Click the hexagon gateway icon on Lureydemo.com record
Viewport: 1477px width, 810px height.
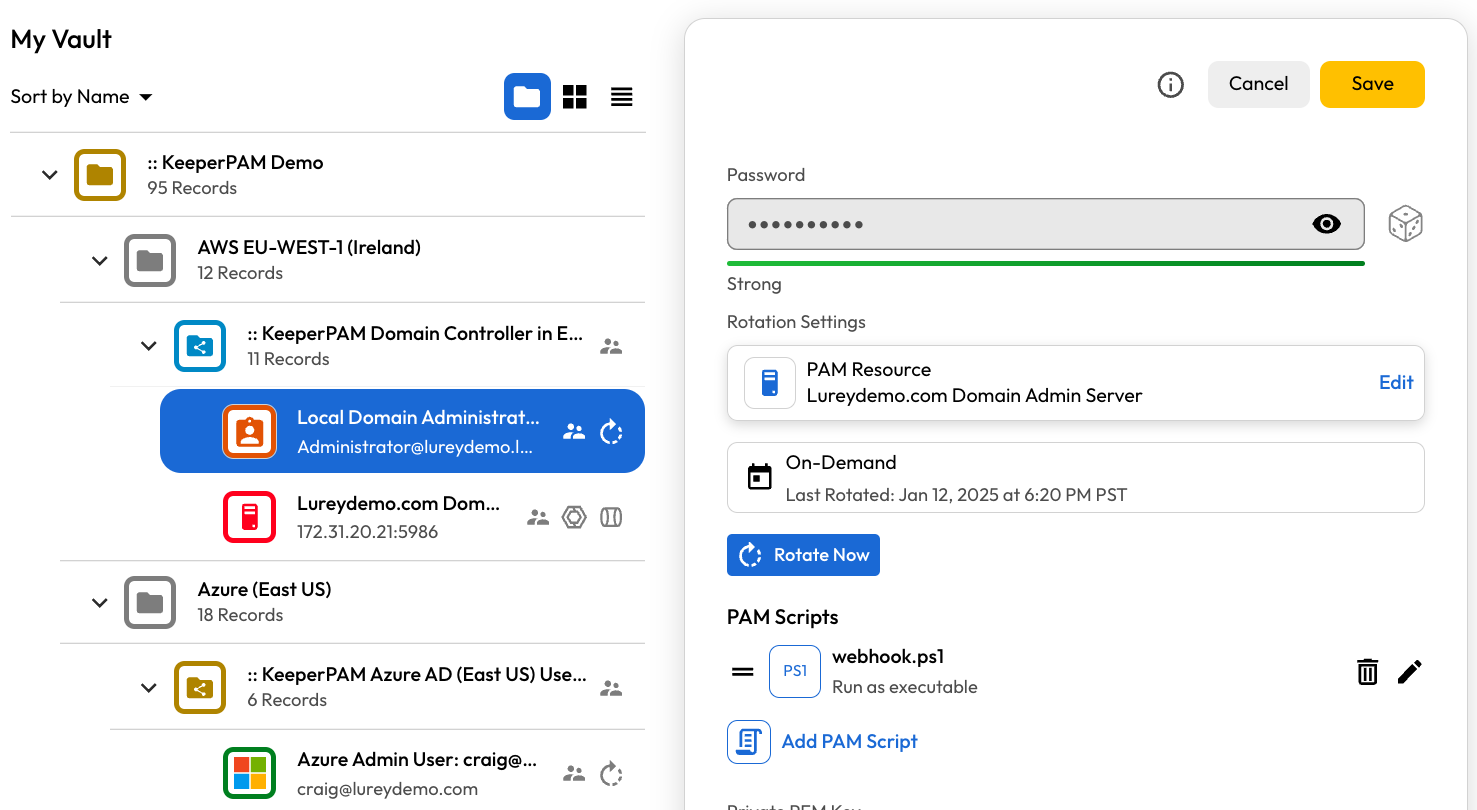574,517
